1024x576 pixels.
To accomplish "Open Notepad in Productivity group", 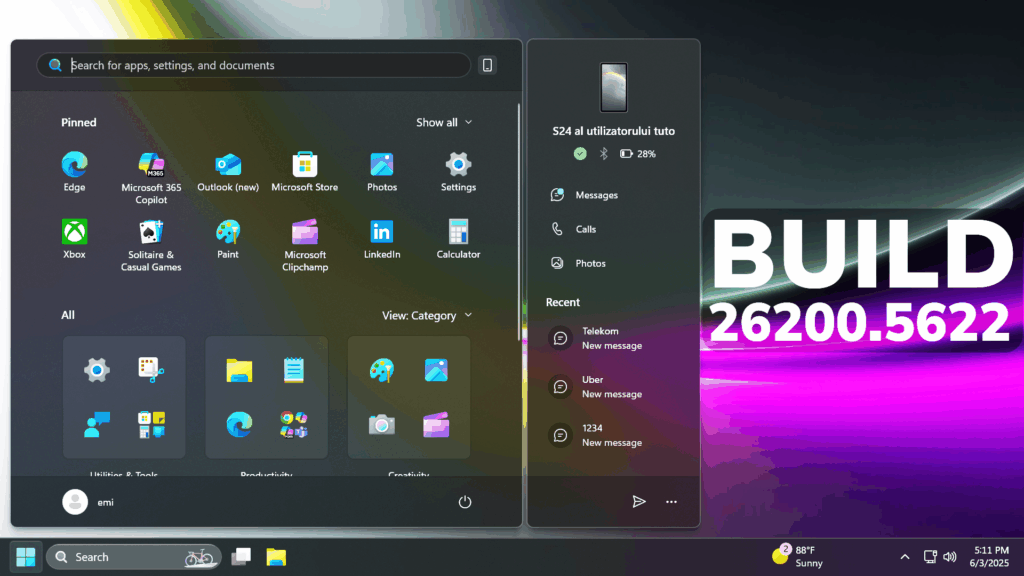I will pyautogui.click(x=294, y=370).
